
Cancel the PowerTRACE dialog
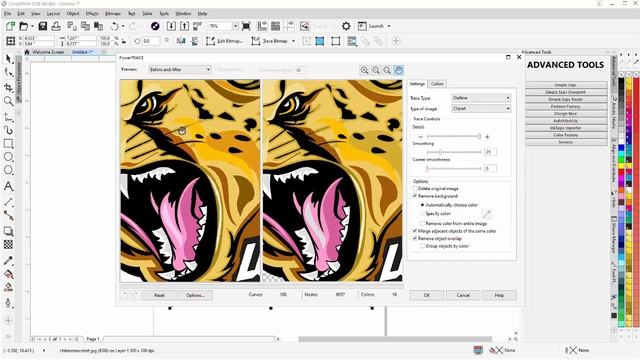click(x=463, y=295)
